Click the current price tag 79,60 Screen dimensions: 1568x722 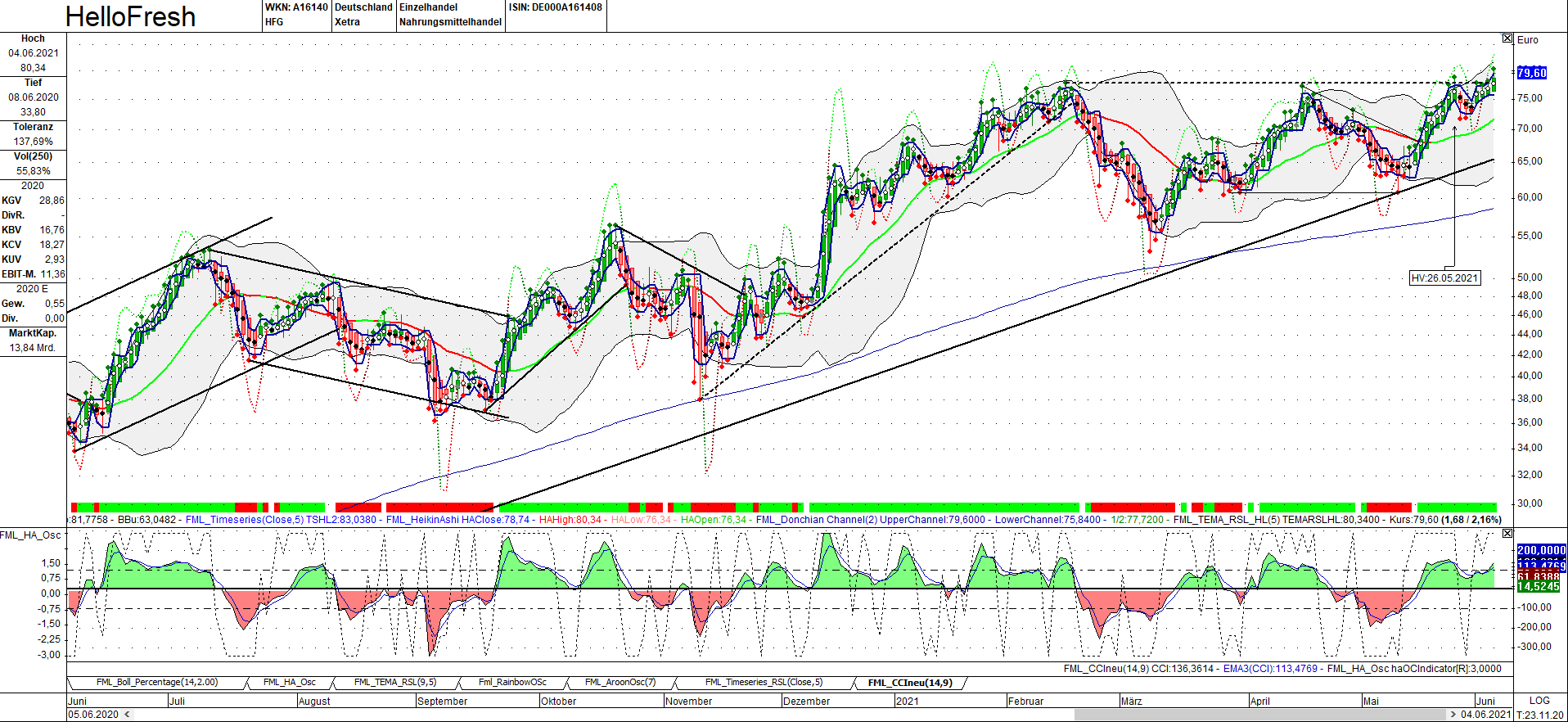pos(1532,73)
